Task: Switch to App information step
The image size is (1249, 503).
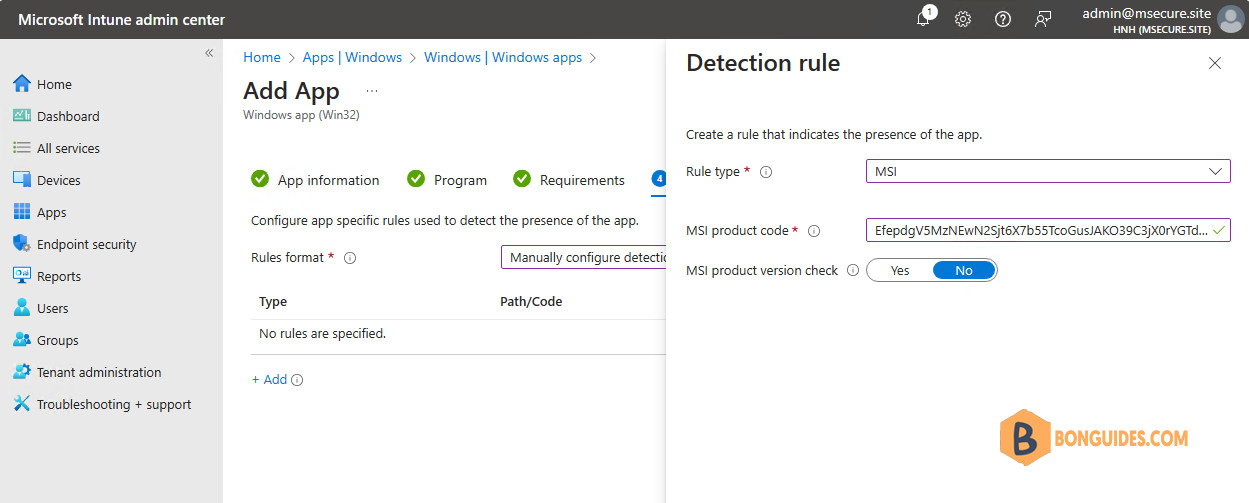Action: pyautogui.click(x=315, y=180)
